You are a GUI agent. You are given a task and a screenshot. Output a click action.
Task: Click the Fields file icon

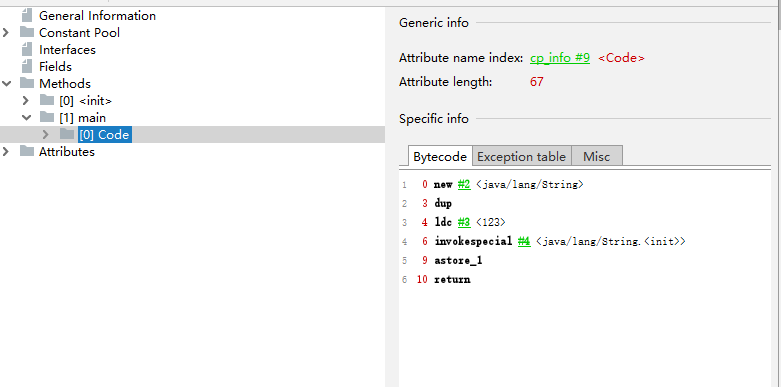pyautogui.click(x=27, y=66)
